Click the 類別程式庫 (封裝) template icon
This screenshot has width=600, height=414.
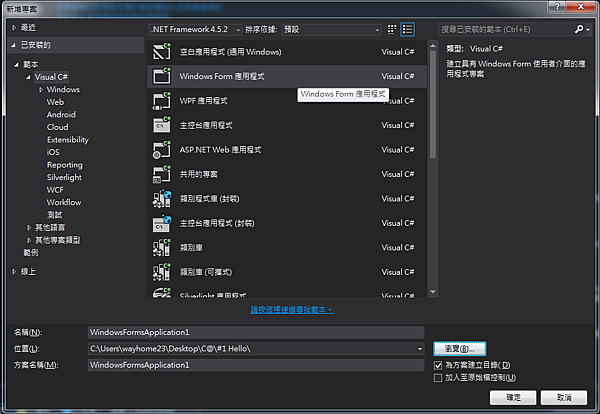click(x=162, y=199)
